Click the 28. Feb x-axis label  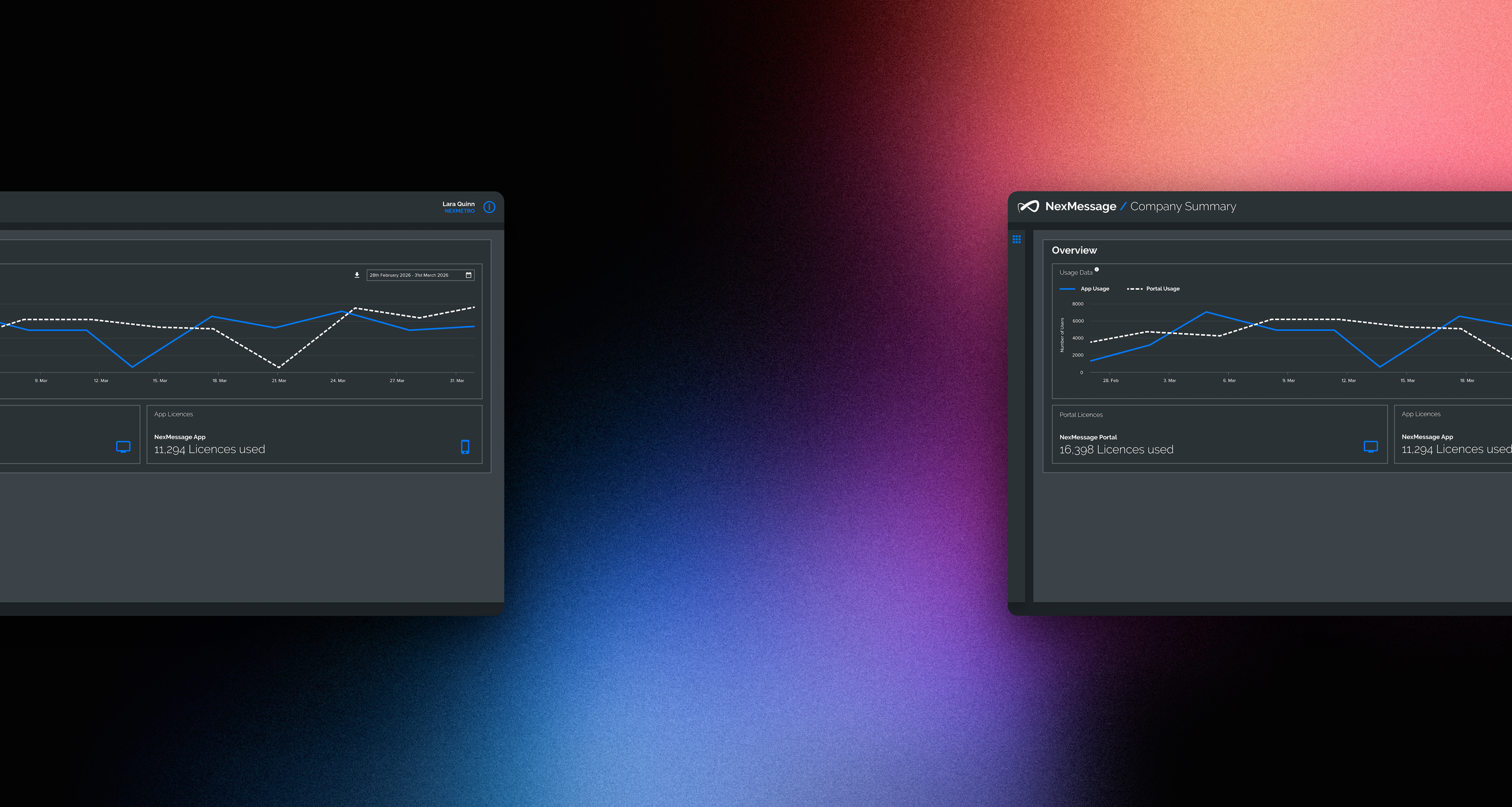(1110, 381)
